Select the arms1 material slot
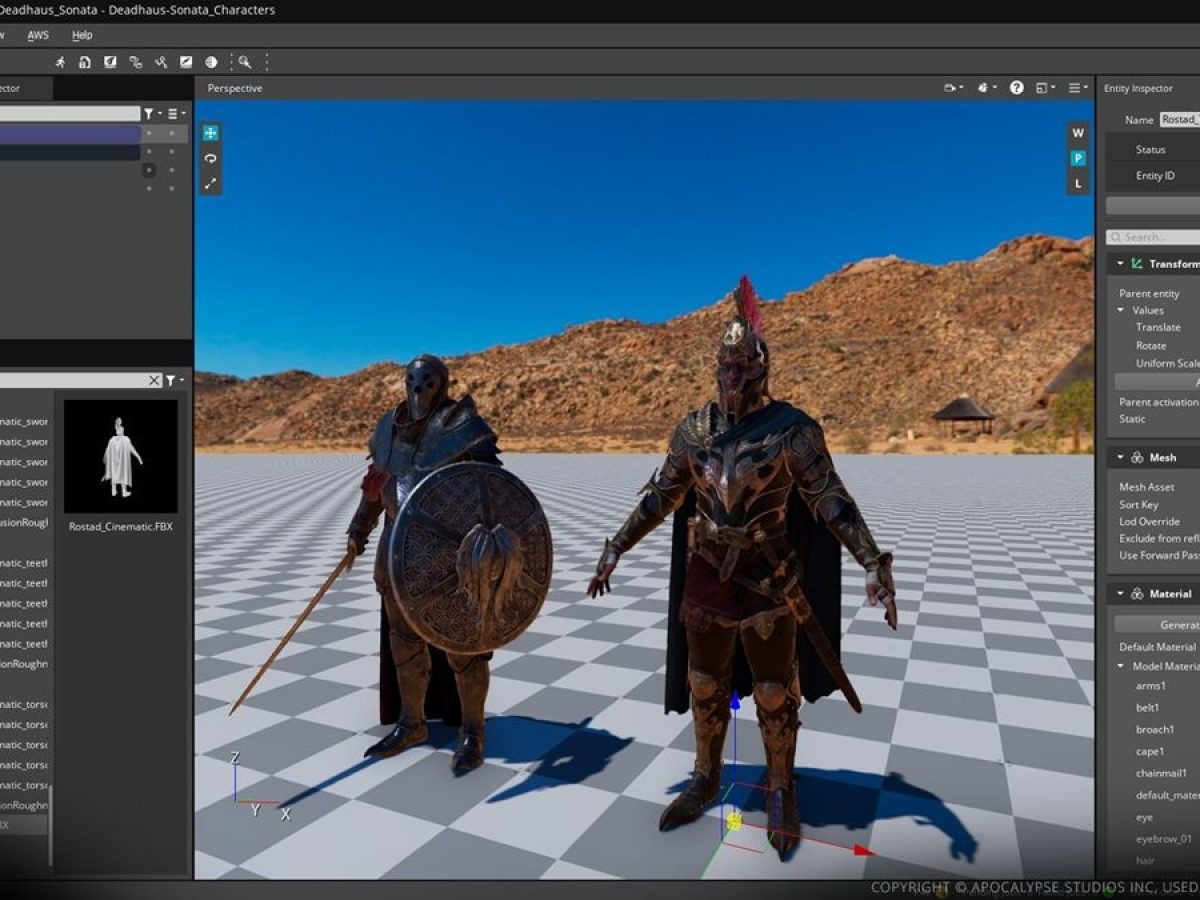1200x900 pixels. tap(1150, 685)
